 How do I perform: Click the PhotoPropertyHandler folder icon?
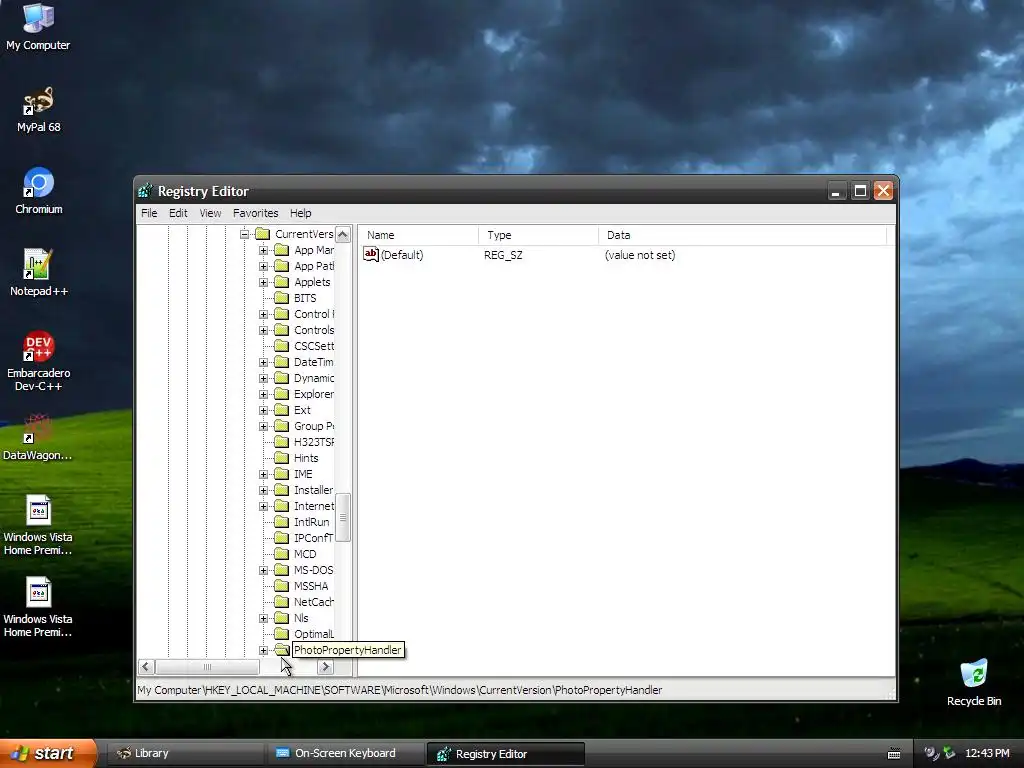[281, 650]
